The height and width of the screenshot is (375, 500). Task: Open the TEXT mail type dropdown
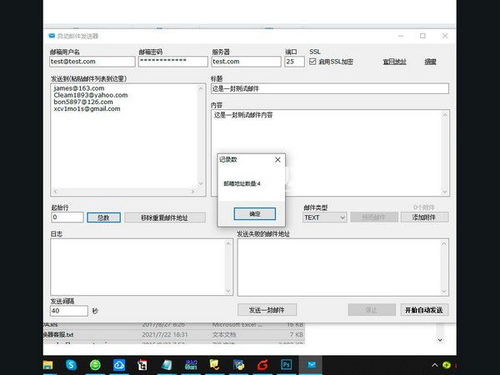(x=324, y=218)
